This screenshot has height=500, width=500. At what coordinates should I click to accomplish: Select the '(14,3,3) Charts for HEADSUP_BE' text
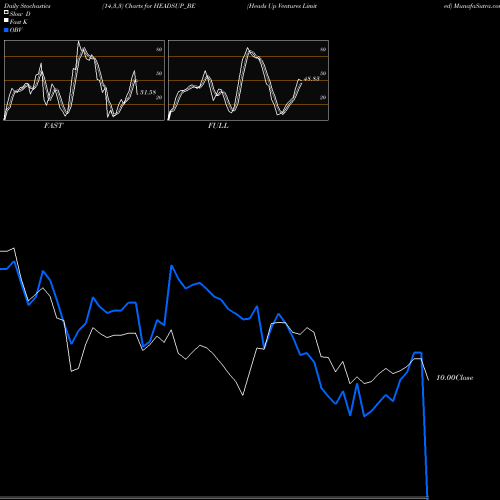click(x=149, y=6)
